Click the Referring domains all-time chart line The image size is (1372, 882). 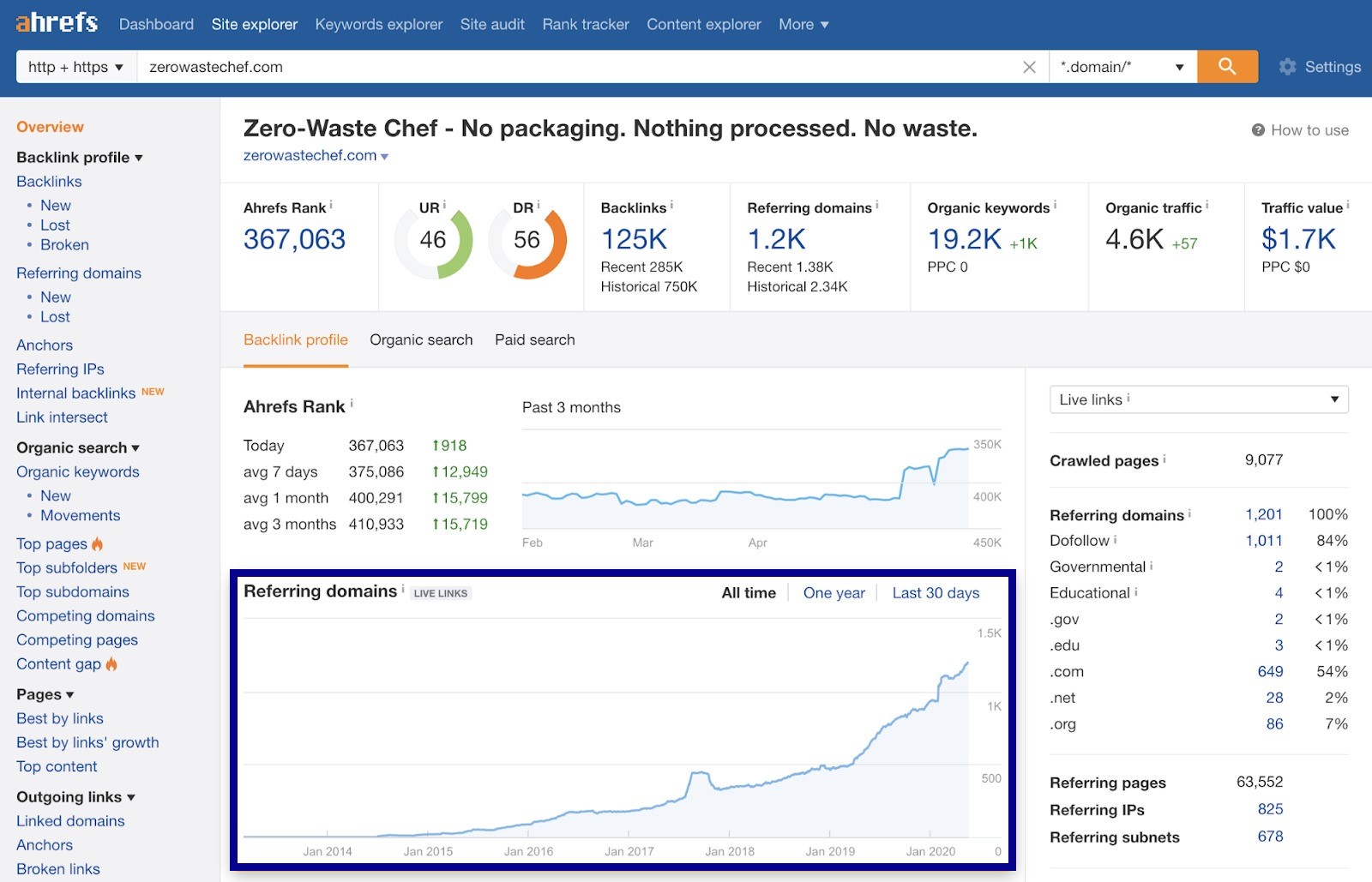pos(606,749)
